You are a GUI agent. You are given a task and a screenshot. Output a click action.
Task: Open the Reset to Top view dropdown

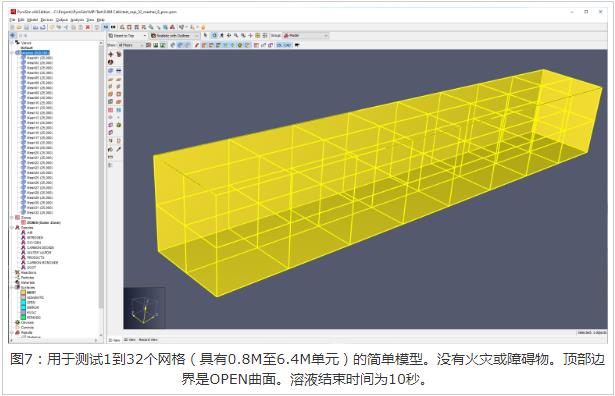point(127,36)
